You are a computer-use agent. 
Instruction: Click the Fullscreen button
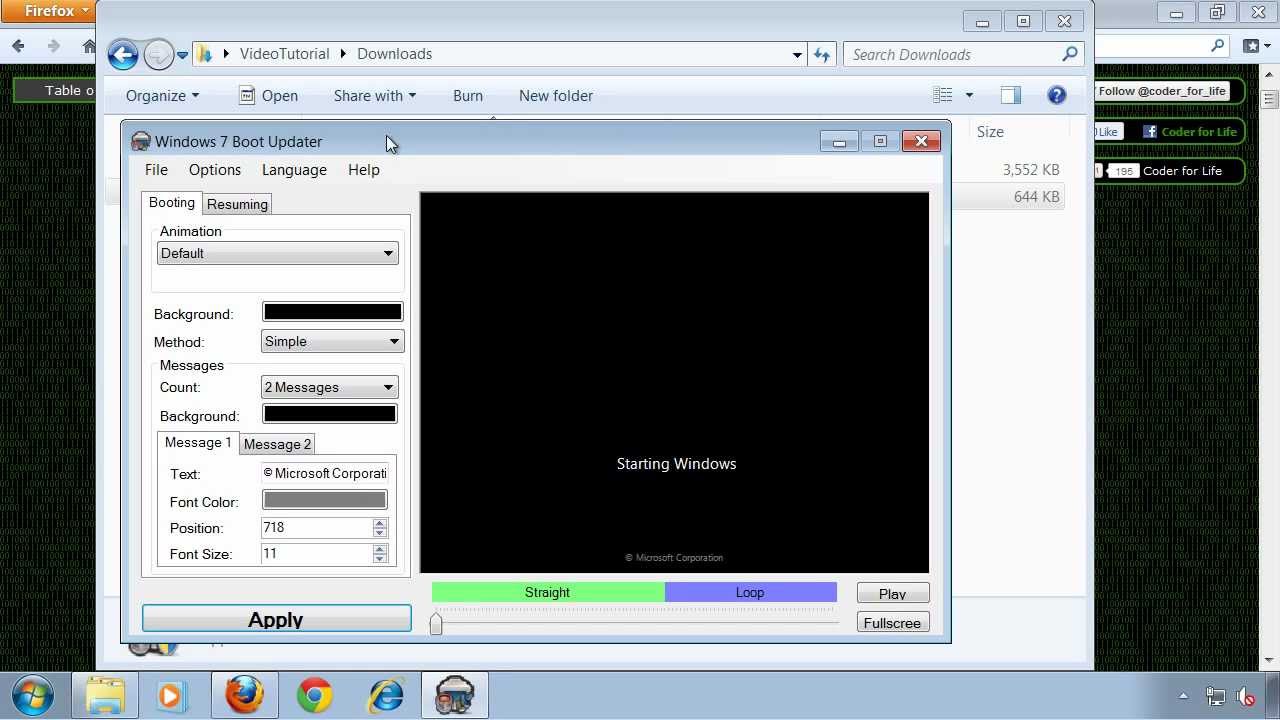893,623
